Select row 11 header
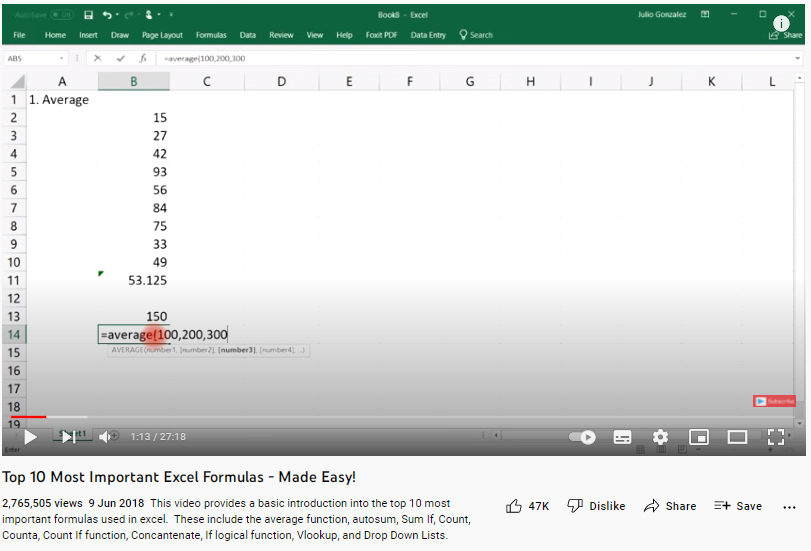811x551 pixels. [x=14, y=280]
